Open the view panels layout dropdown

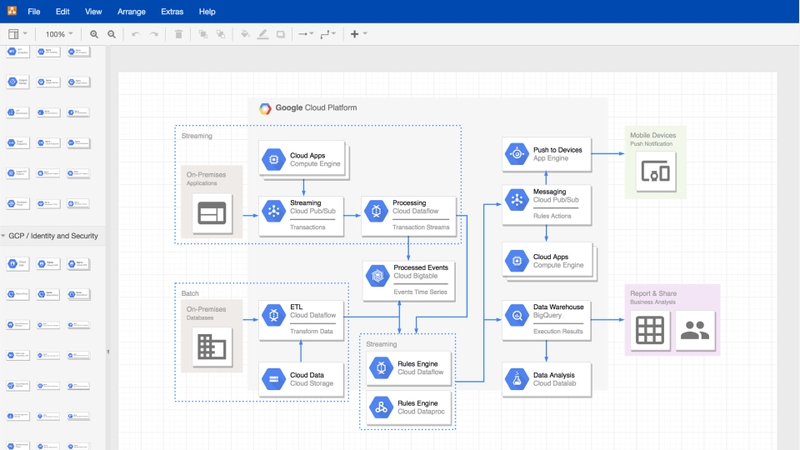pyautogui.click(x=18, y=34)
